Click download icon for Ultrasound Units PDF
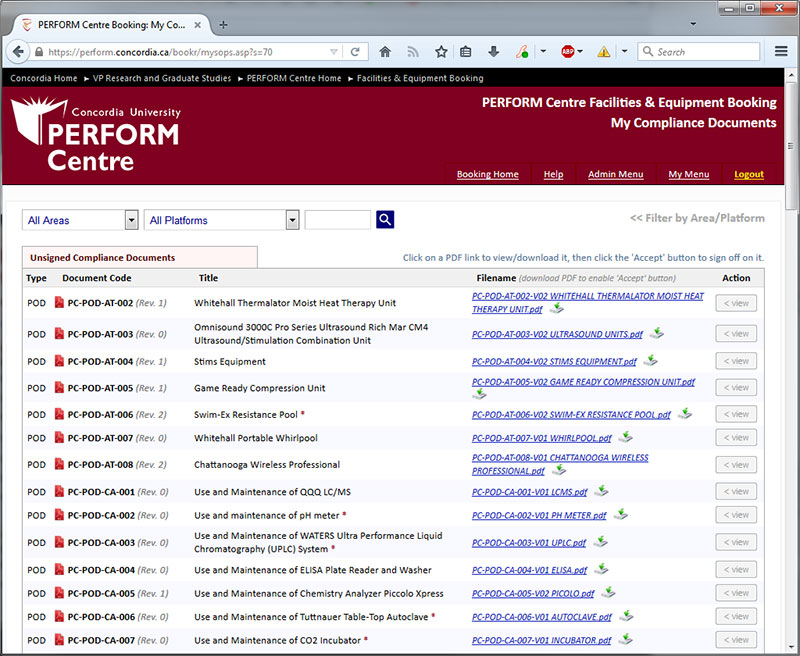 coord(656,334)
